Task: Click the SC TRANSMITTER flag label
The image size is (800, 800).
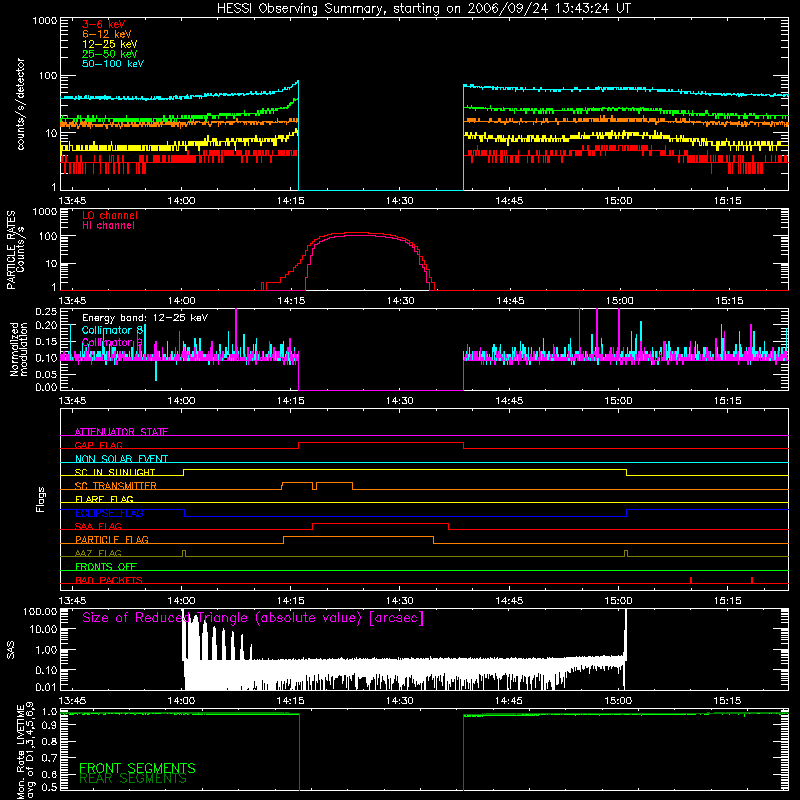Action: tap(116, 486)
